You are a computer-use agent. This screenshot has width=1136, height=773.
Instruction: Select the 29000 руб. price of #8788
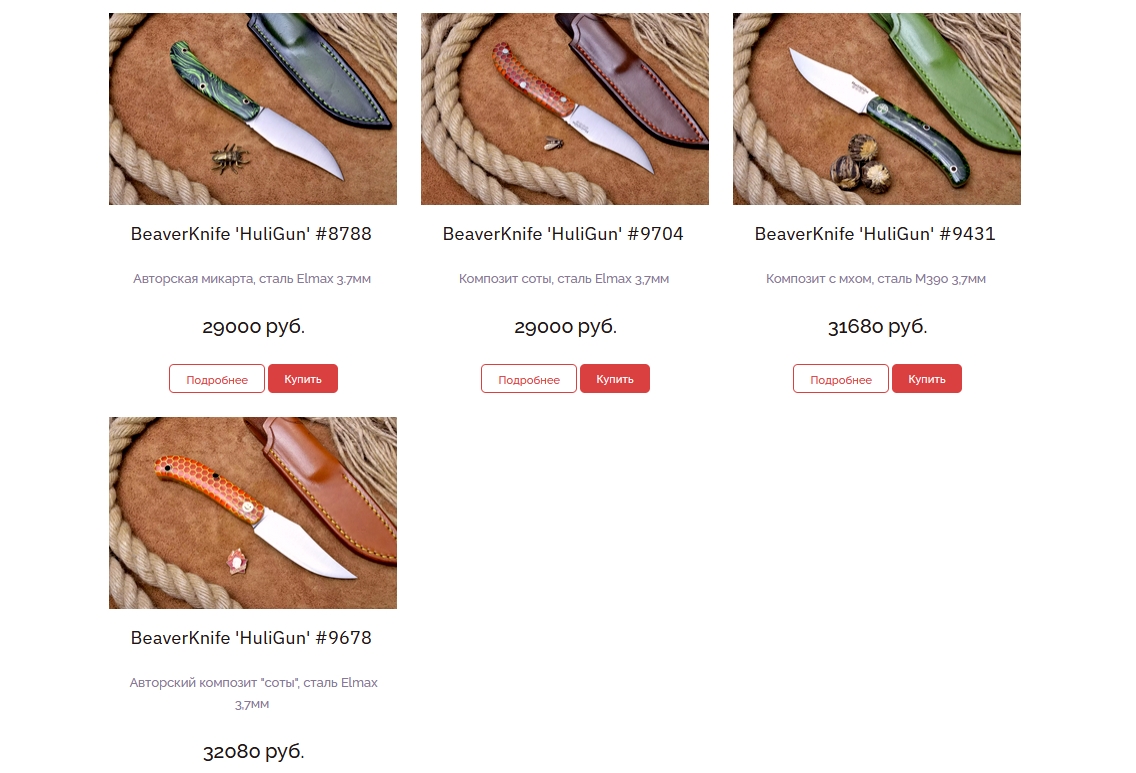tap(254, 327)
